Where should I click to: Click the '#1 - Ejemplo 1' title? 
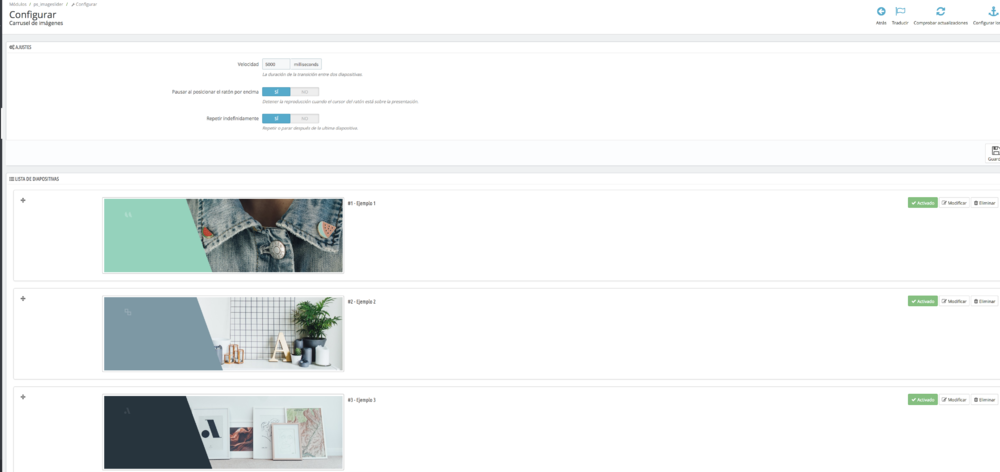[x=362, y=203]
